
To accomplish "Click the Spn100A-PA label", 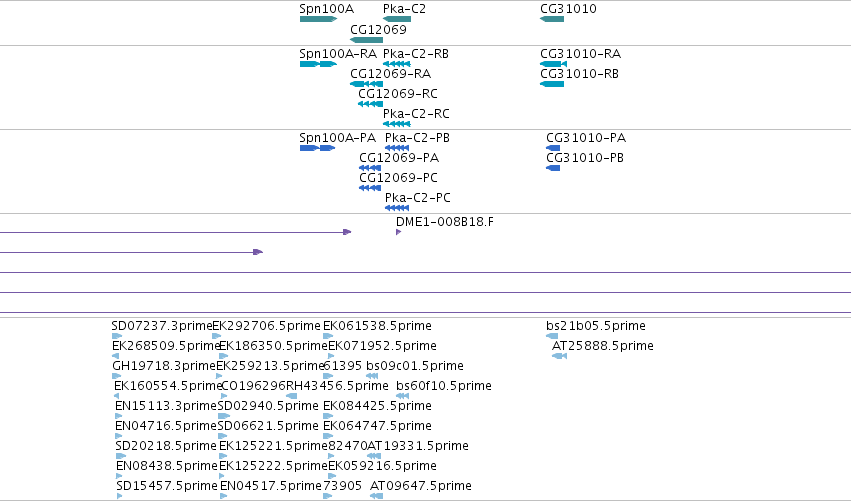I will pos(338,138).
